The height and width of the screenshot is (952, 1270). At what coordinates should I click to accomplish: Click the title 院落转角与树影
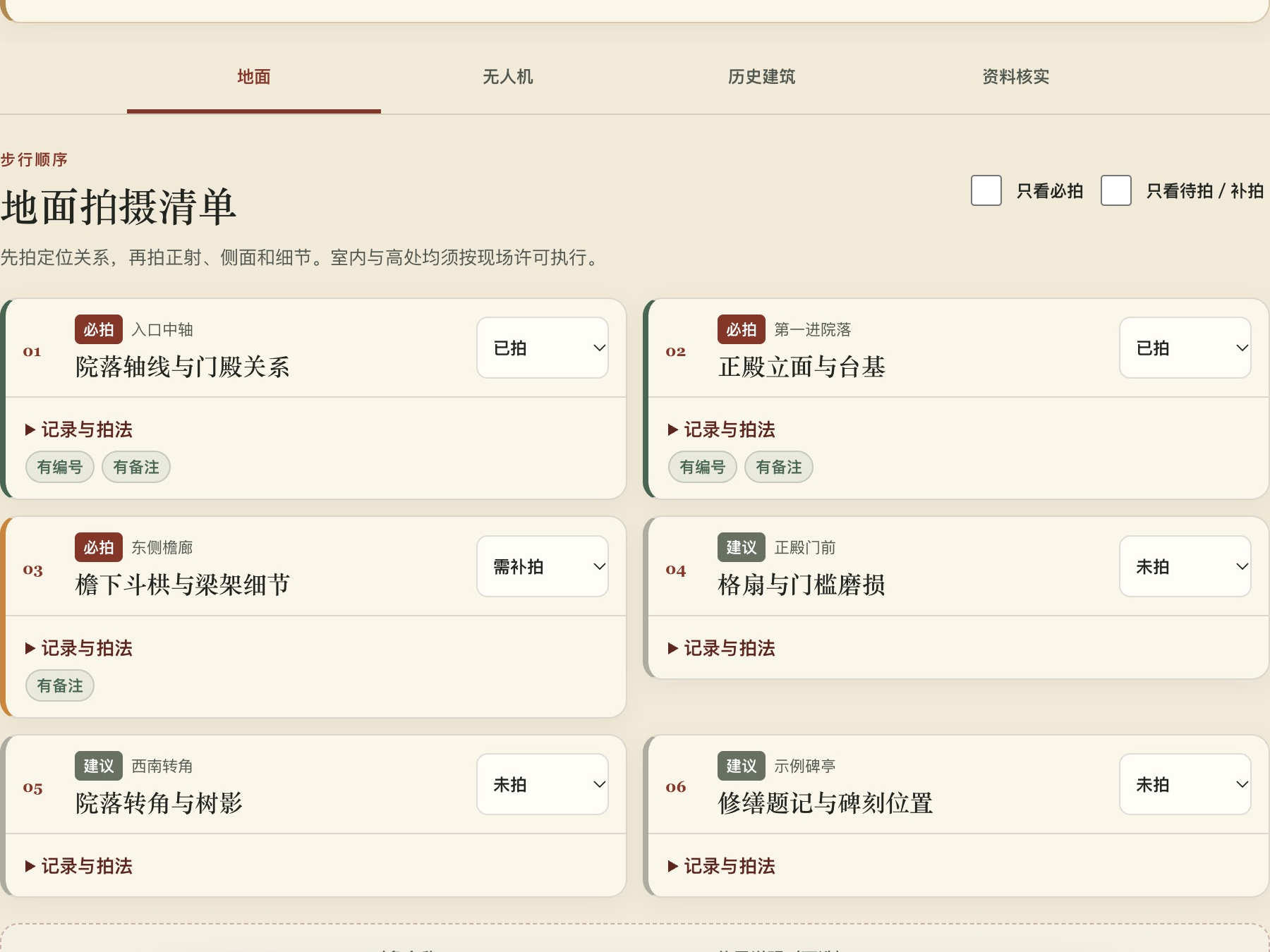(159, 803)
